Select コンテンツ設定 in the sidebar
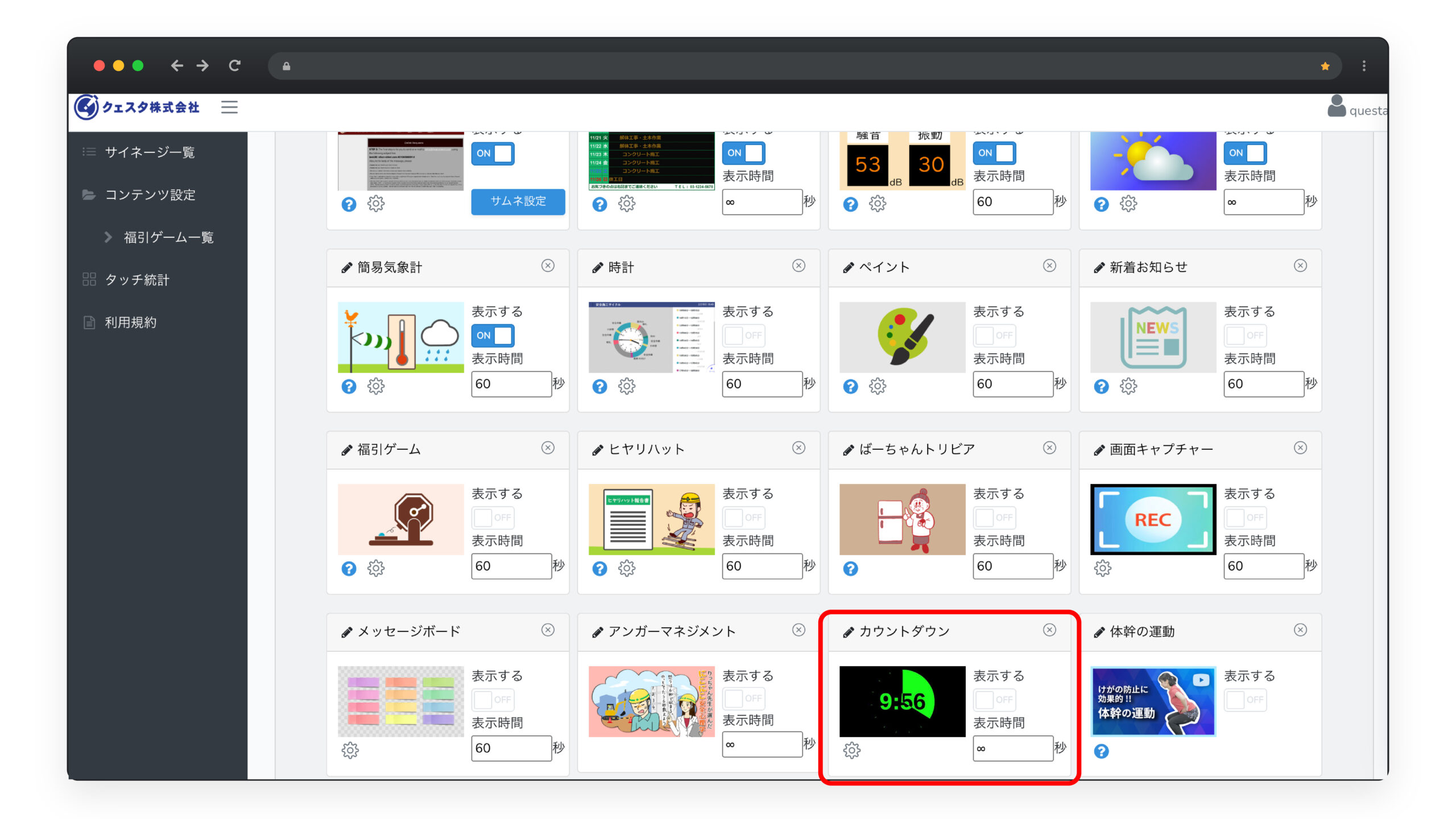This screenshot has width=1456, height=819. 150,195
